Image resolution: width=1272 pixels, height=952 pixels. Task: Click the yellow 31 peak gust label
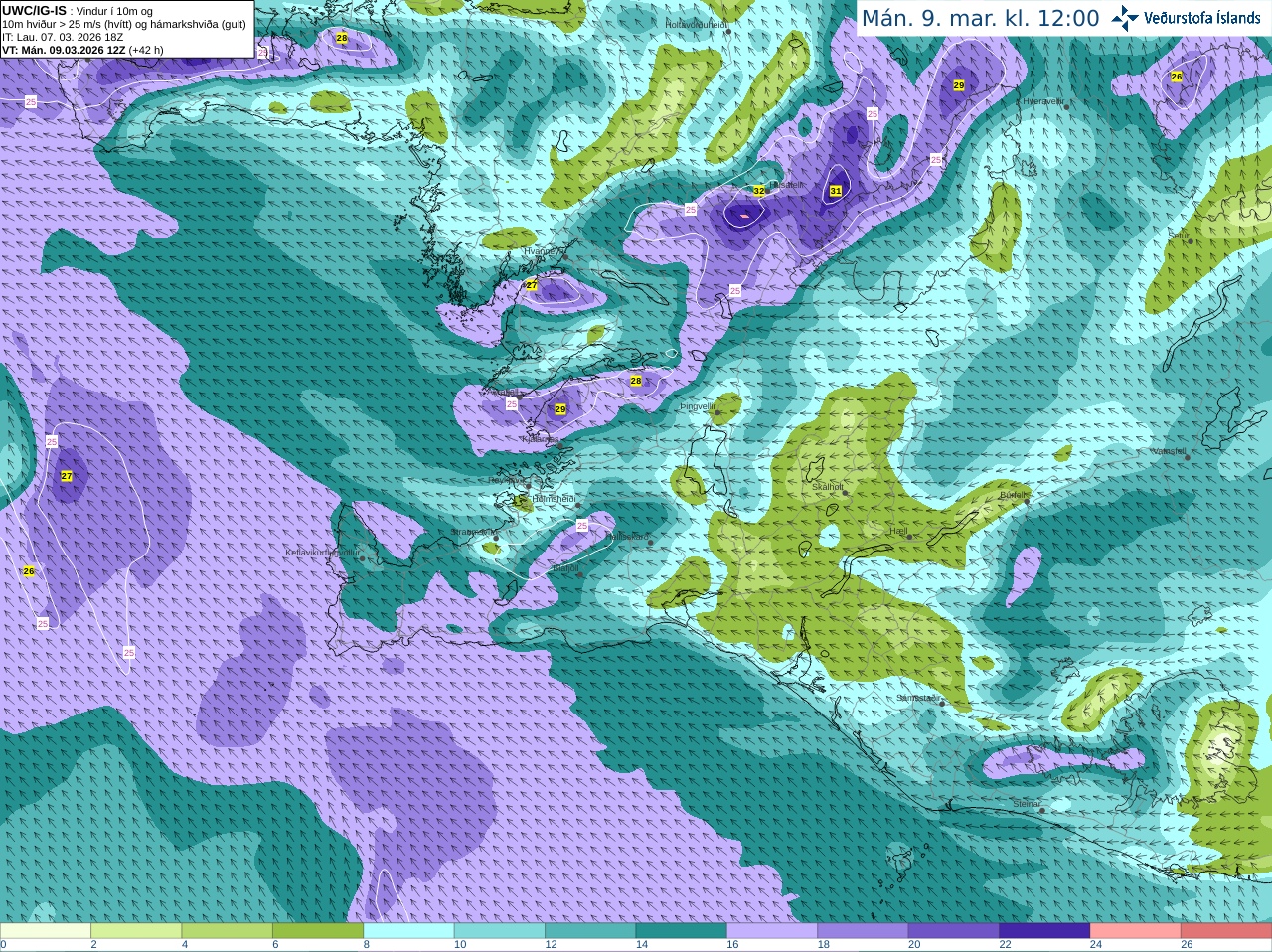(x=836, y=191)
